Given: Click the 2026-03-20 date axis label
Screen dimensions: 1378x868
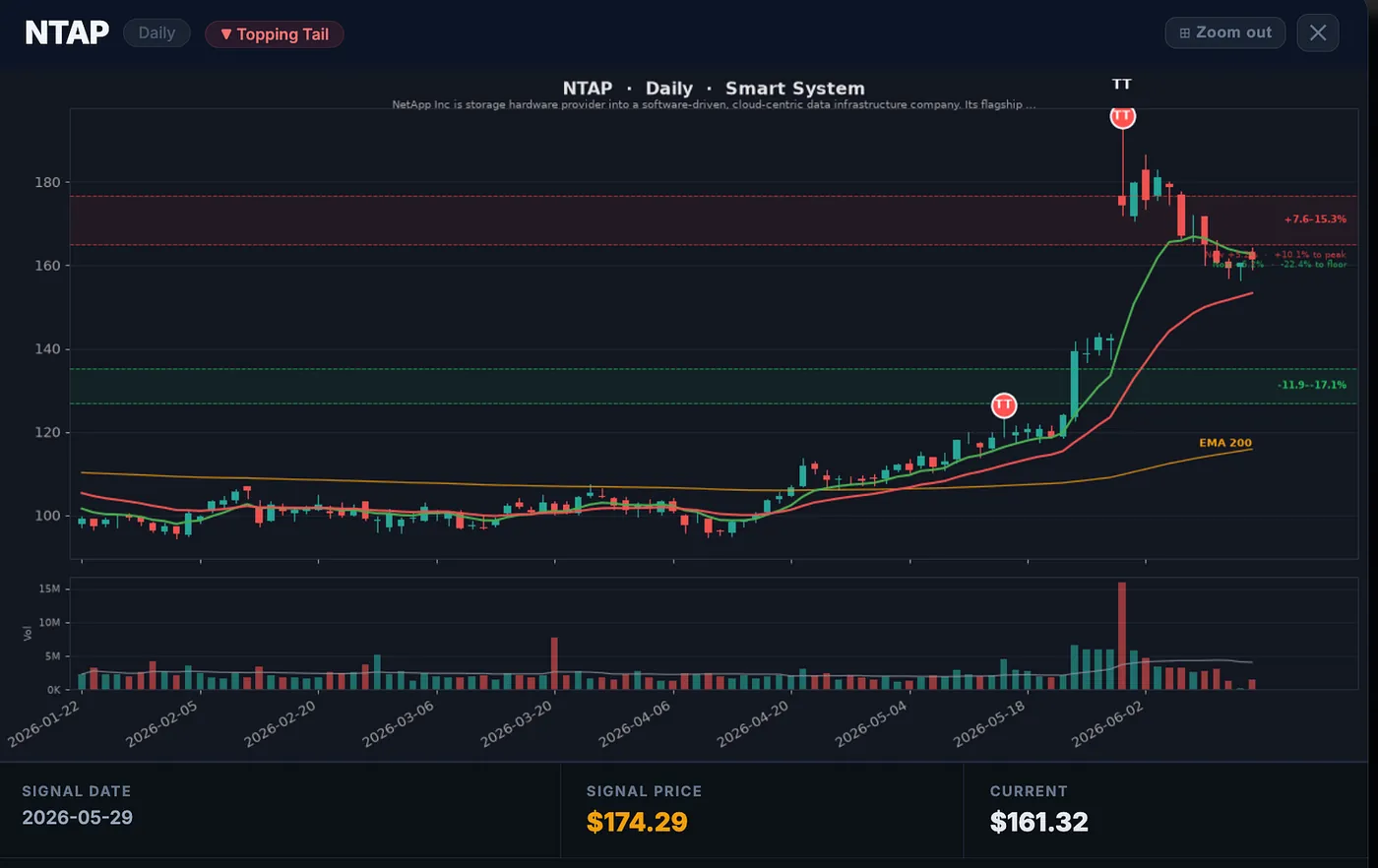Looking at the screenshot, I should click(x=516, y=724).
